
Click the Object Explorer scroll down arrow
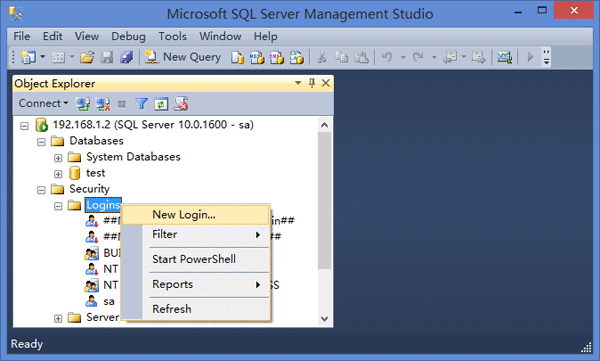(324, 319)
